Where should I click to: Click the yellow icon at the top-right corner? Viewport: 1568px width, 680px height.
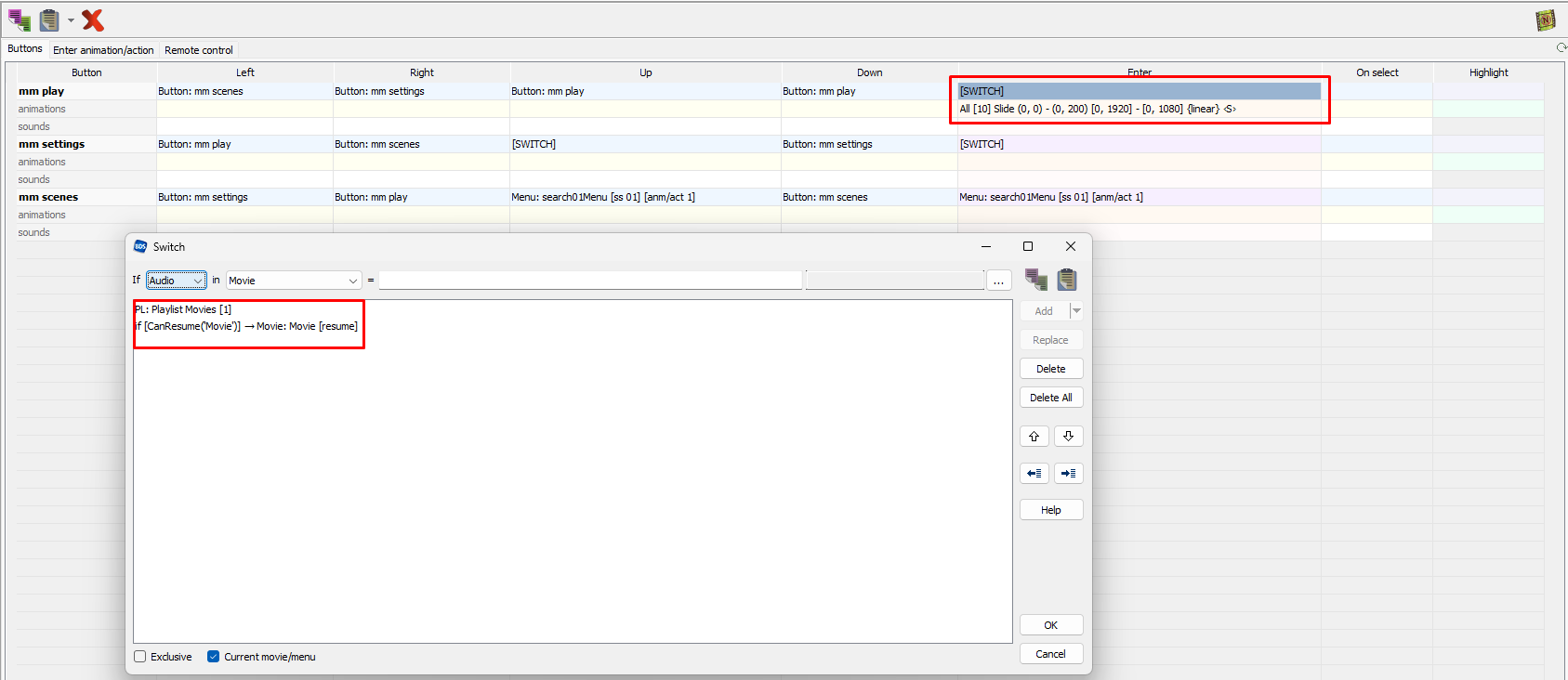[1545, 20]
